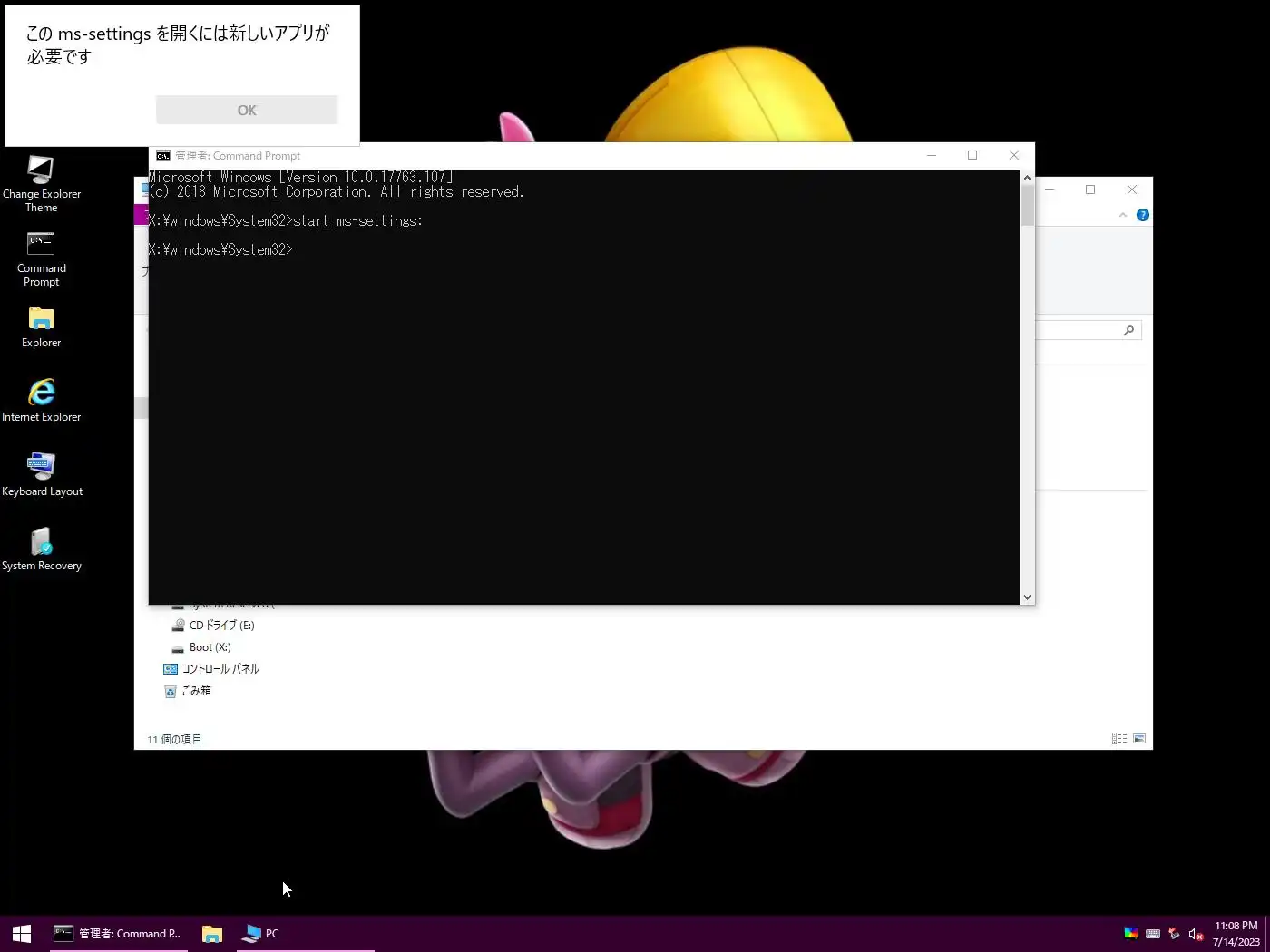Click the Explorer search magnifier icon
This screenshot has width=1270, height=952.
(x=1128, y=330)
